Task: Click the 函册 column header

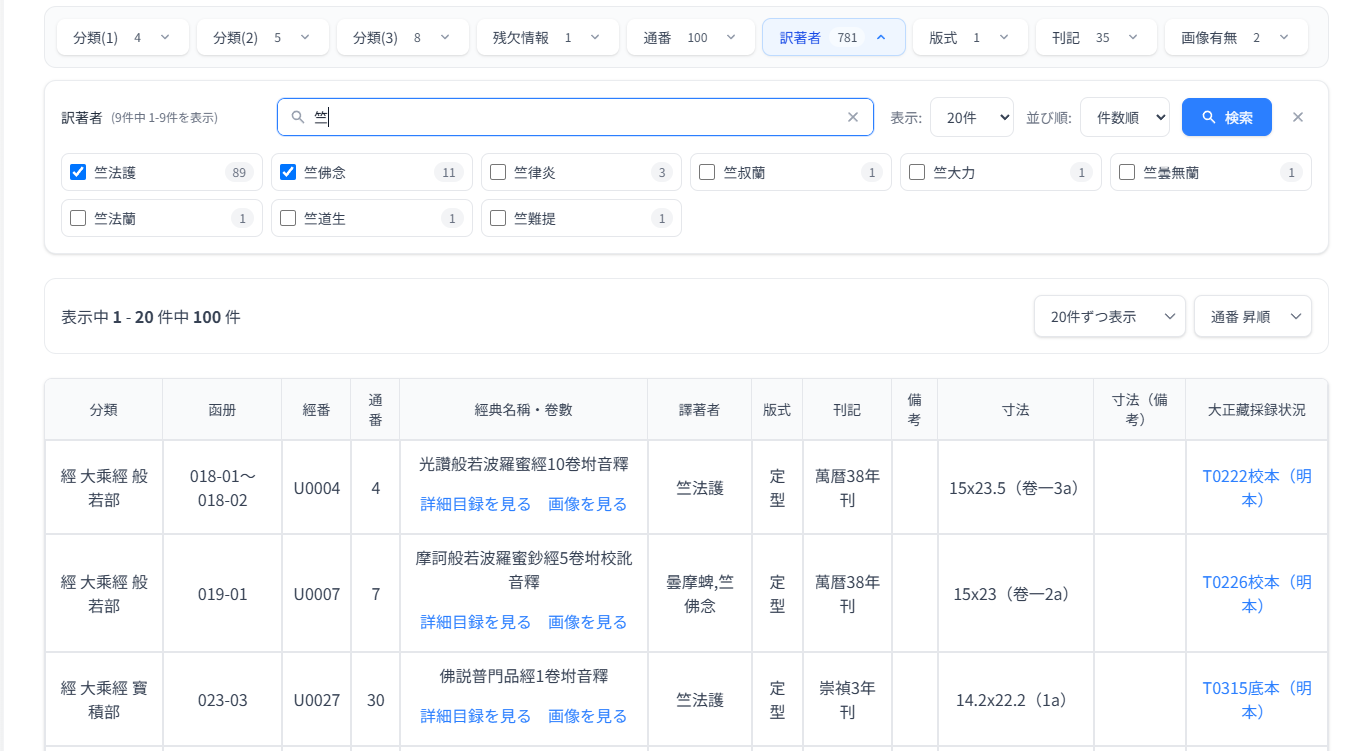Action: (222, 410)
